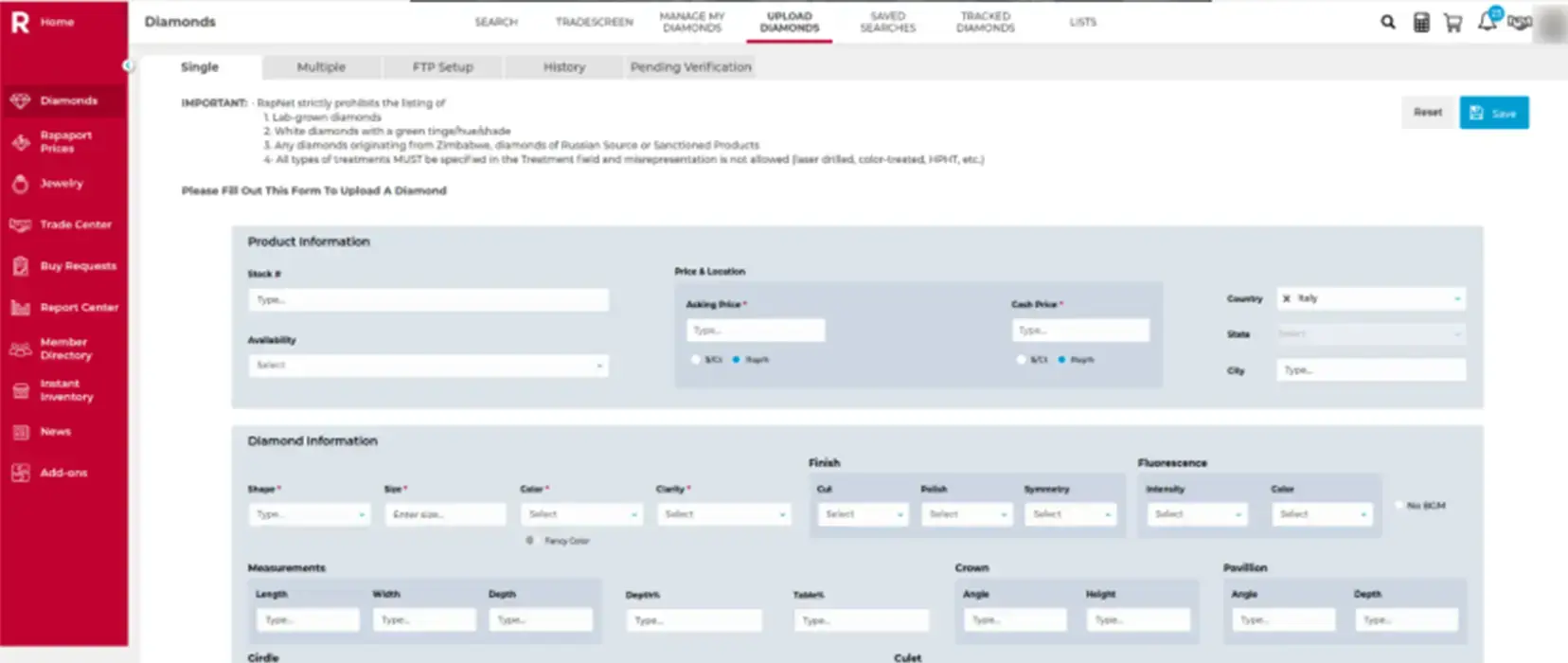Click the News sidebar icon
The width and height of the screenshot is (1568, 663).
[x=20, y=432]
